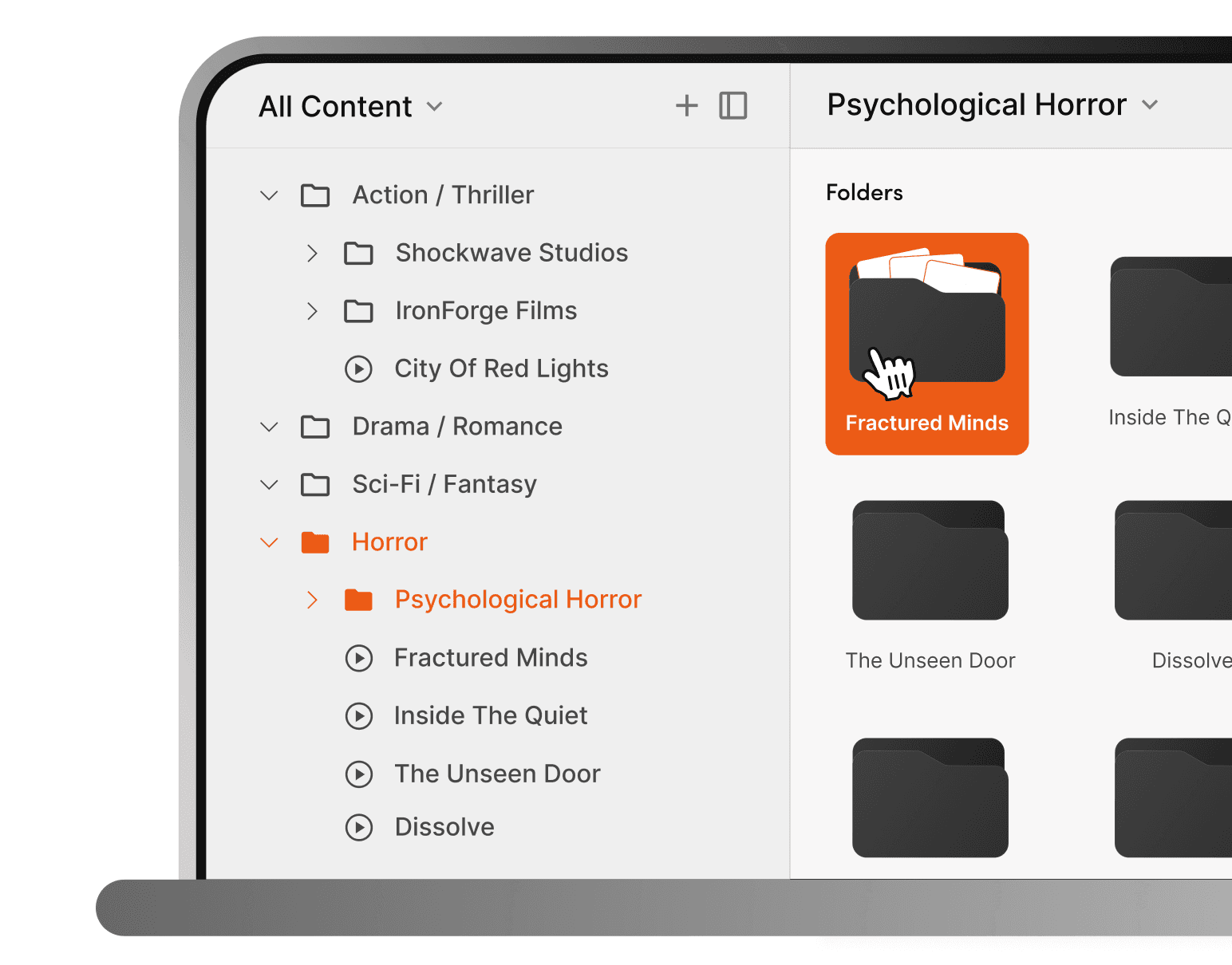1232x965 pixels.
Task: Click the IronForge Films folder icon
Action: click(x=358, y=311)
